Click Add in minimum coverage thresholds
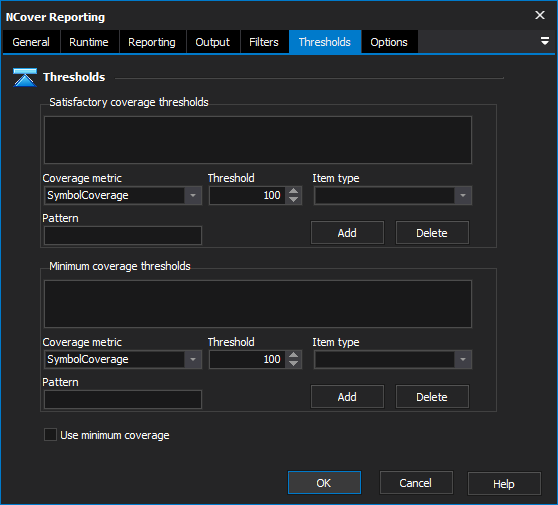558x505 pixels. 347,397
